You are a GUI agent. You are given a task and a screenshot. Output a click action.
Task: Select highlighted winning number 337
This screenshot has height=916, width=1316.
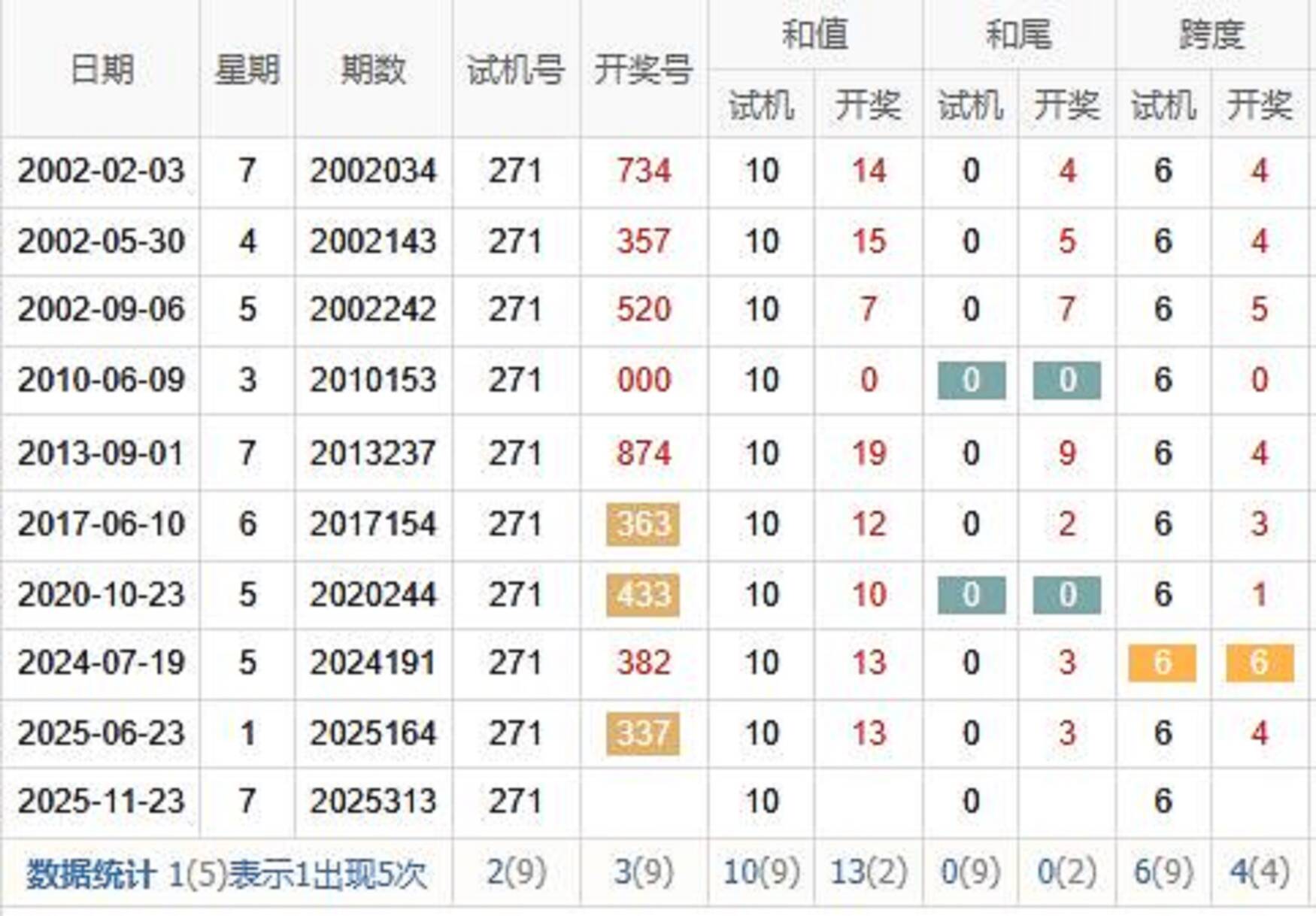pyautogui.click(x=643, y=733)
